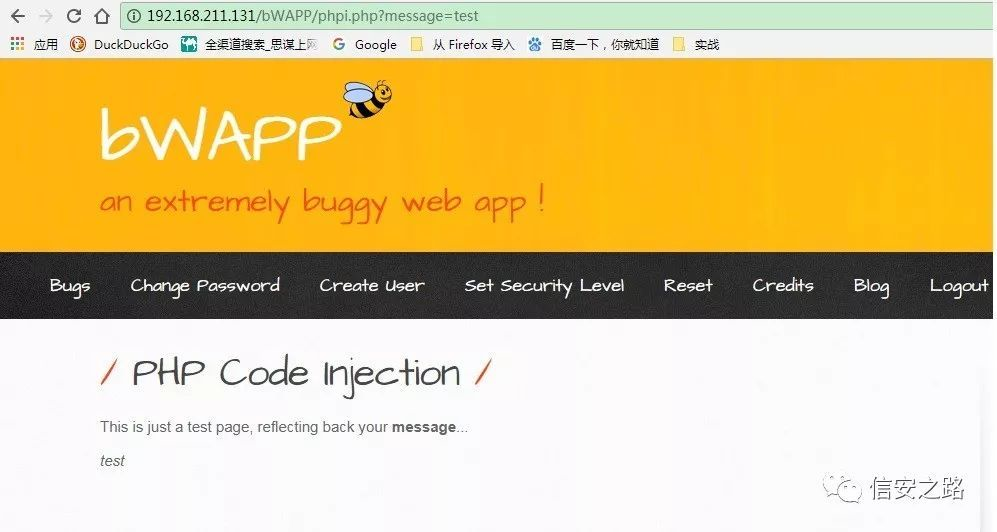Open the Credits page

[x=783, y=286]
